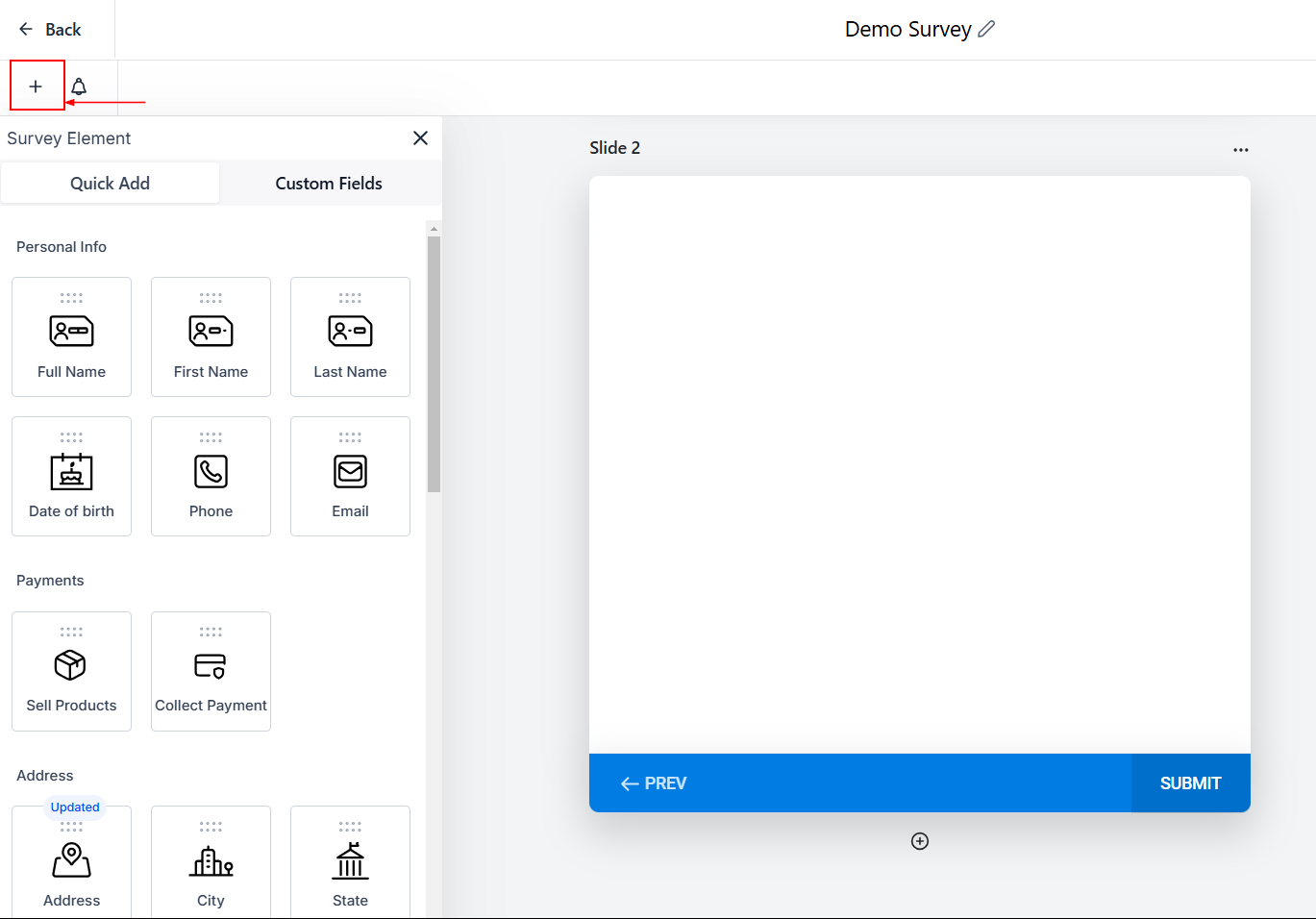The image size is (1316, 919).
Task: Switch to the Custom Fields tab
Action: (329, 183)
